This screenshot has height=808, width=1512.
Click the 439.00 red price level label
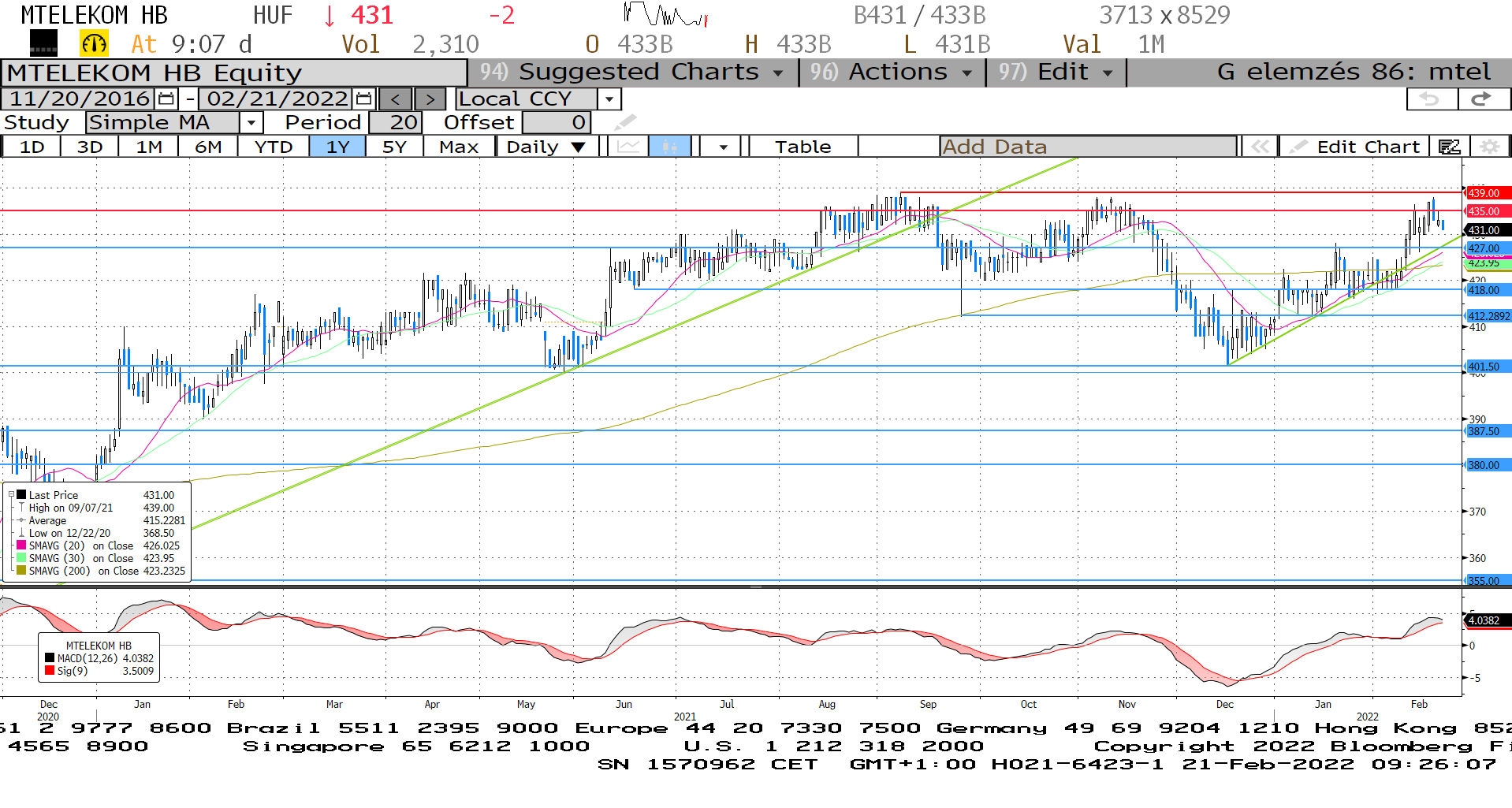point(1488,193)
